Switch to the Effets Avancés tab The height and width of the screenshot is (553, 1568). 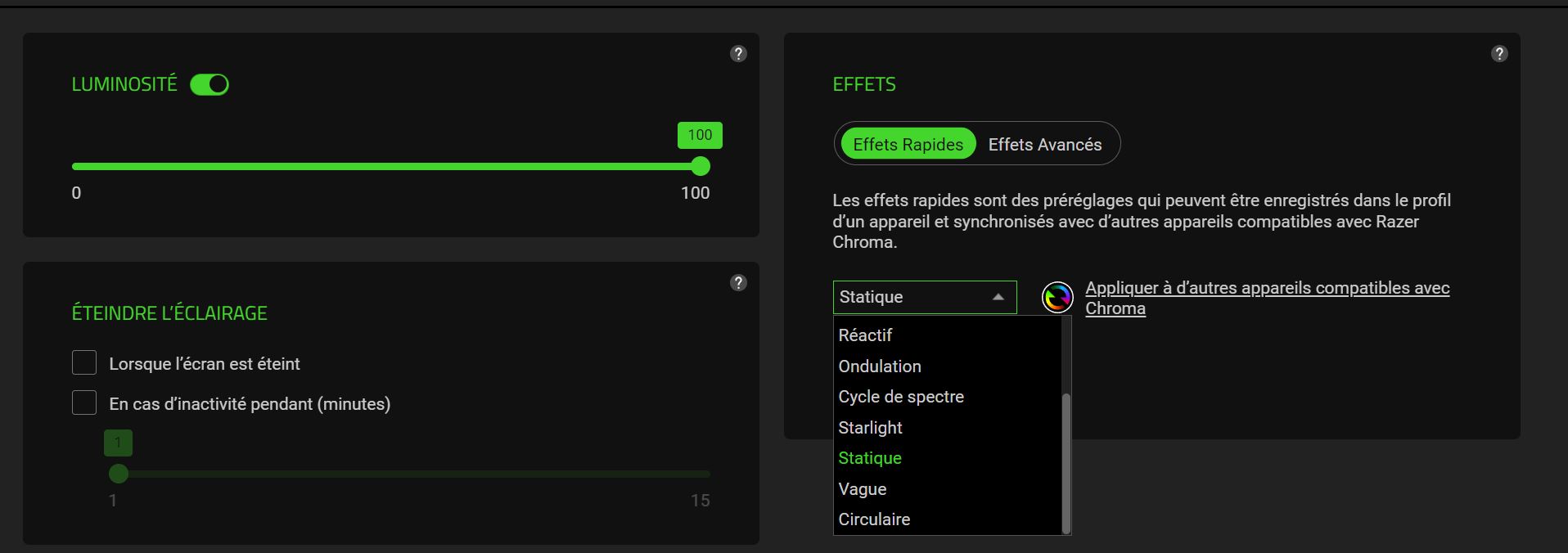(x=1044, y=145)
